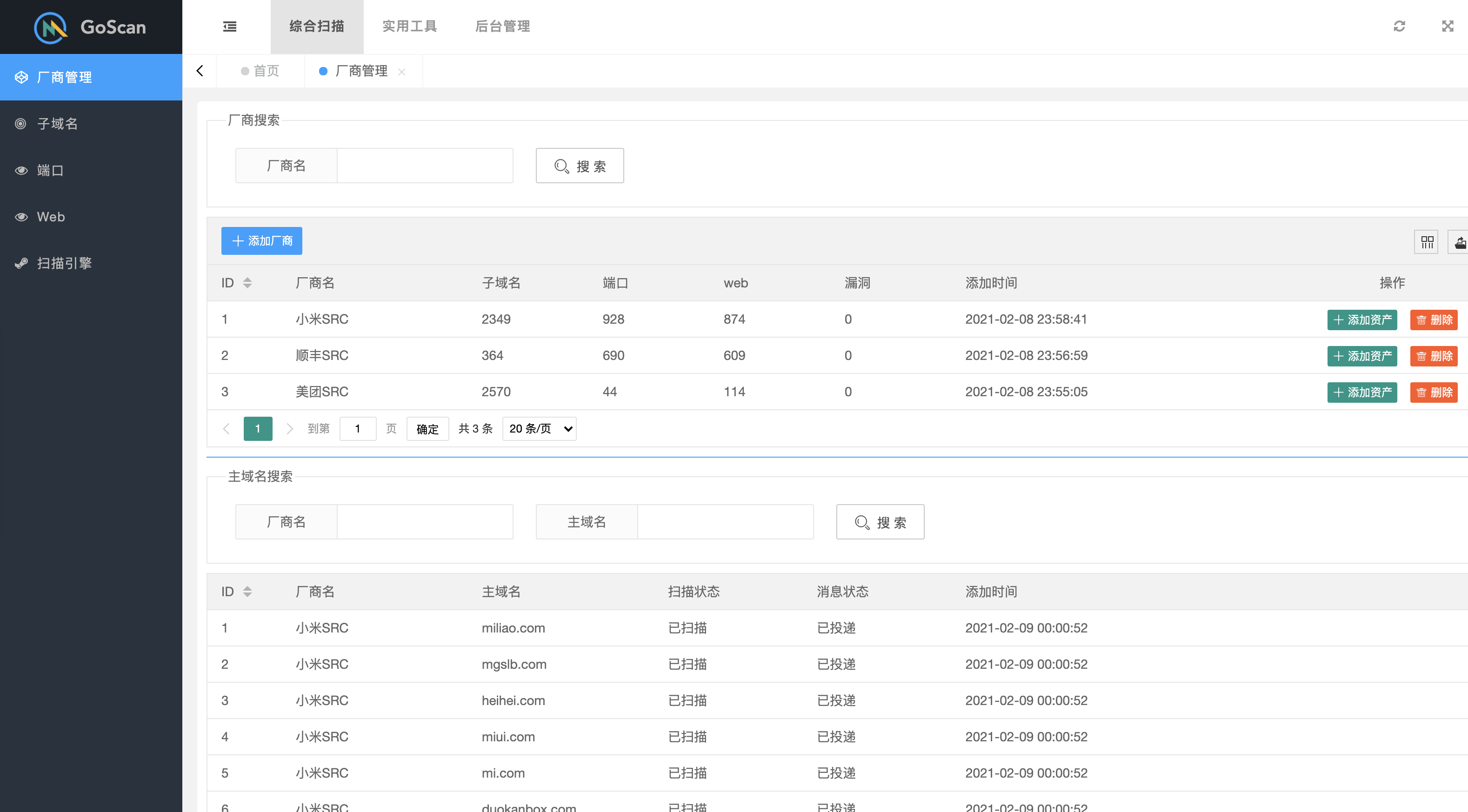Click port count 690
1468x812 pixels.
point(613,356)
